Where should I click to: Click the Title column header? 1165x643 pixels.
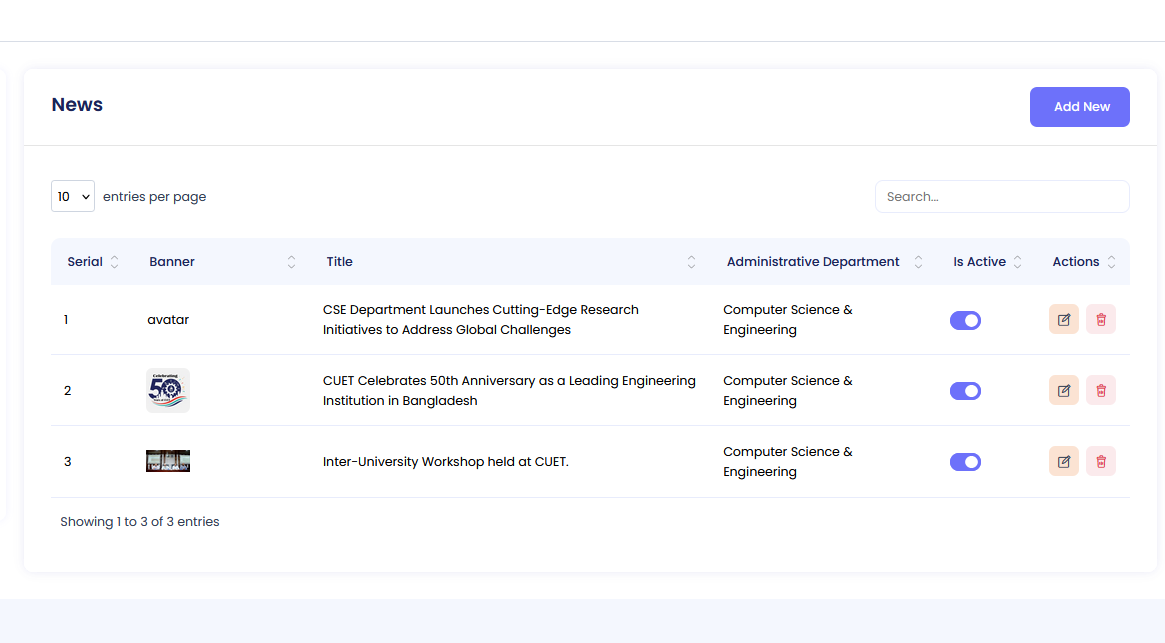(340, 262)
